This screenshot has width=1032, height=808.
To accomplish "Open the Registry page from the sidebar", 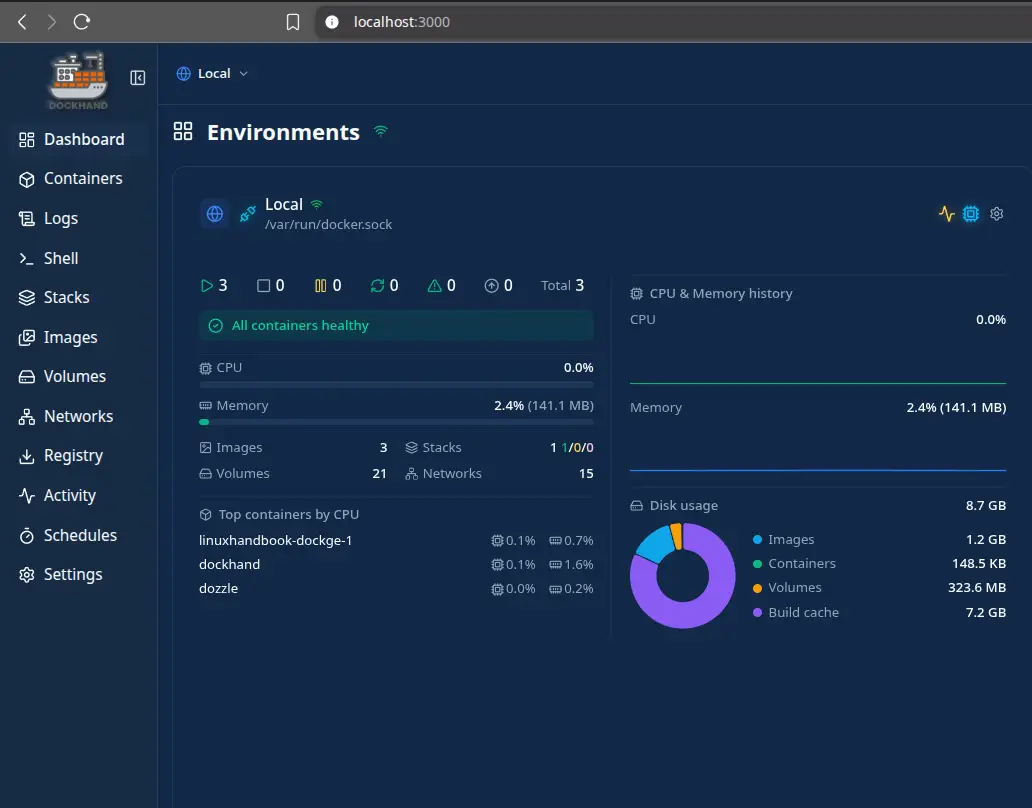I will click(x=75, y=455).
